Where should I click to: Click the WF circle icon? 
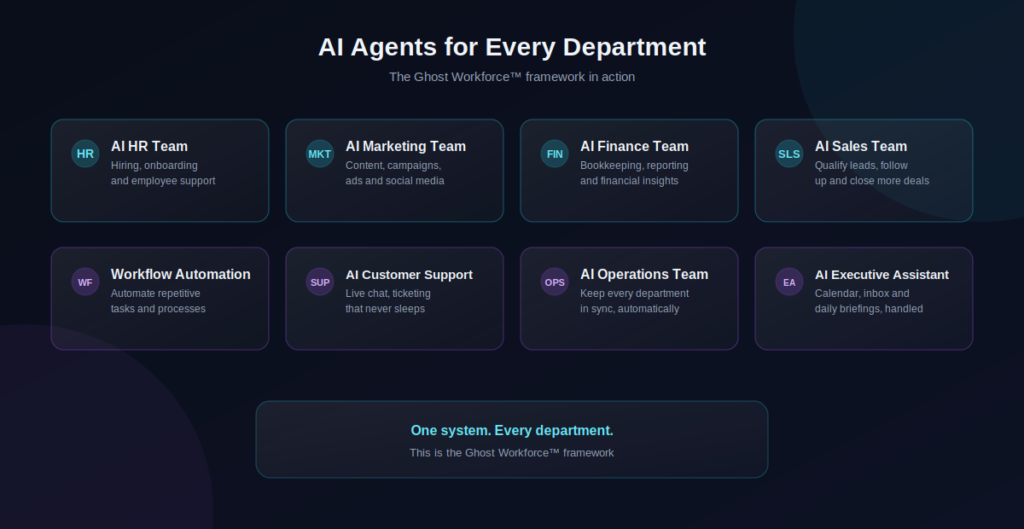point(85,282)
